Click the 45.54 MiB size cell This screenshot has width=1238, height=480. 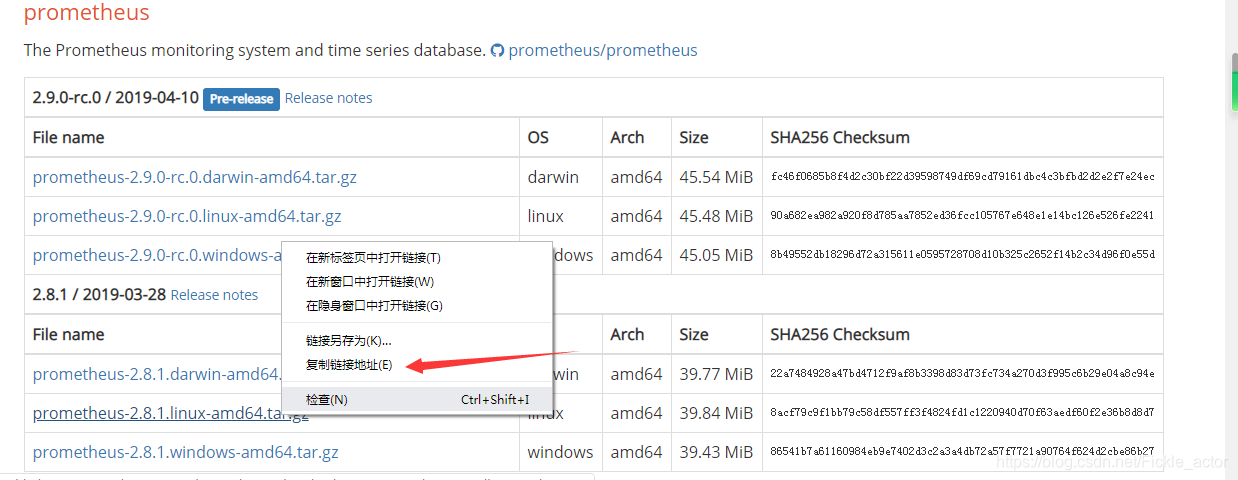716,177
